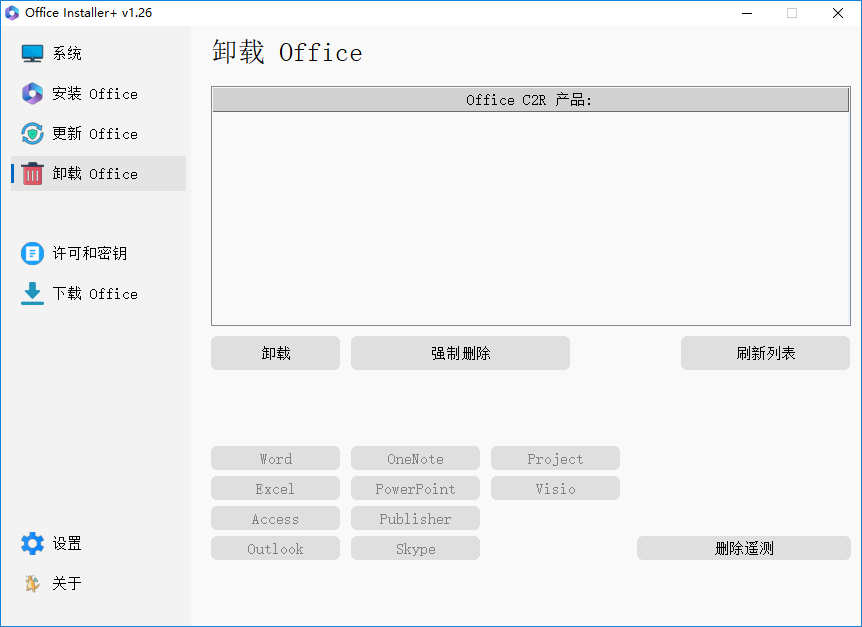Click the Office Installer+ title bar logo

pos(12,13)
